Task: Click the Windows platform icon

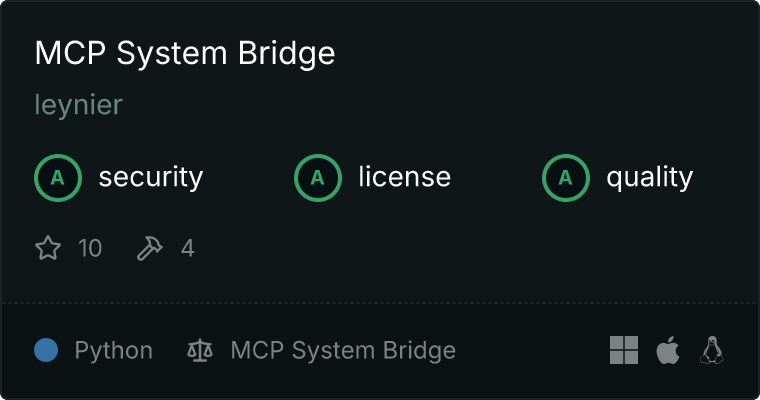Action: [624, 350]
